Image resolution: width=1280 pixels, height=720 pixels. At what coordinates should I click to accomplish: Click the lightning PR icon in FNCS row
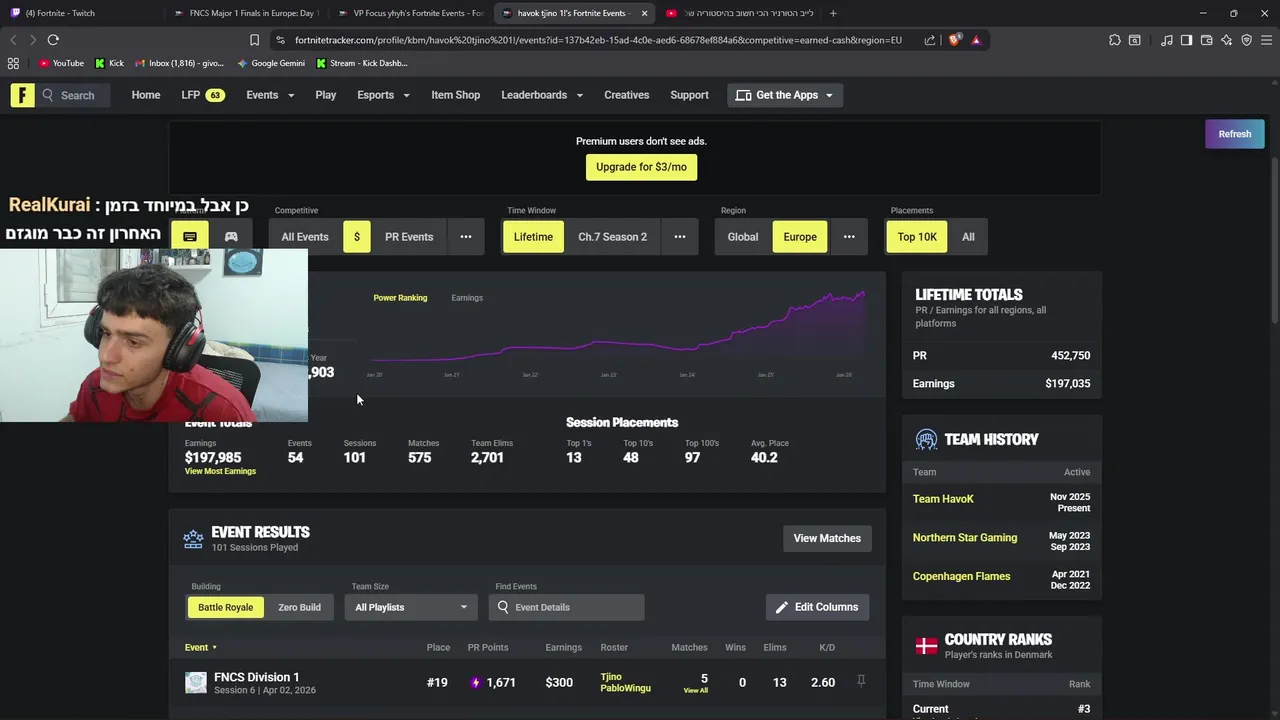click(x=475, y=682)
